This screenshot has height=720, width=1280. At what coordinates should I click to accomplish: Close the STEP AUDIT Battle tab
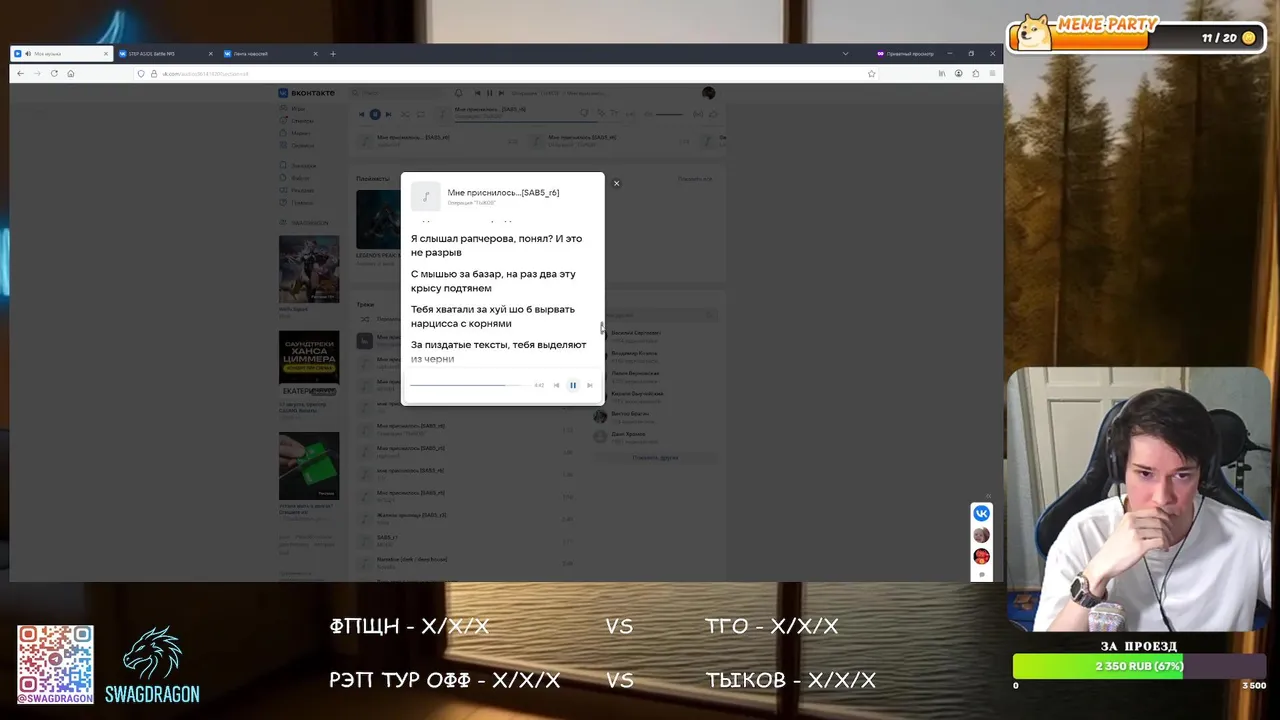[x=210, y=54]
